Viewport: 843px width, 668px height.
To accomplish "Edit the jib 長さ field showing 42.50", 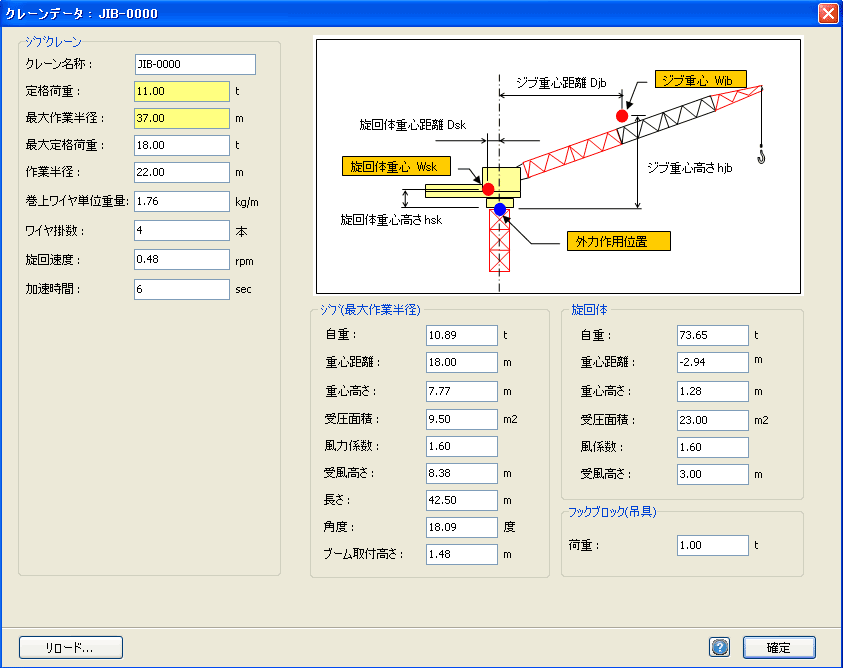I will click(462, 500).
